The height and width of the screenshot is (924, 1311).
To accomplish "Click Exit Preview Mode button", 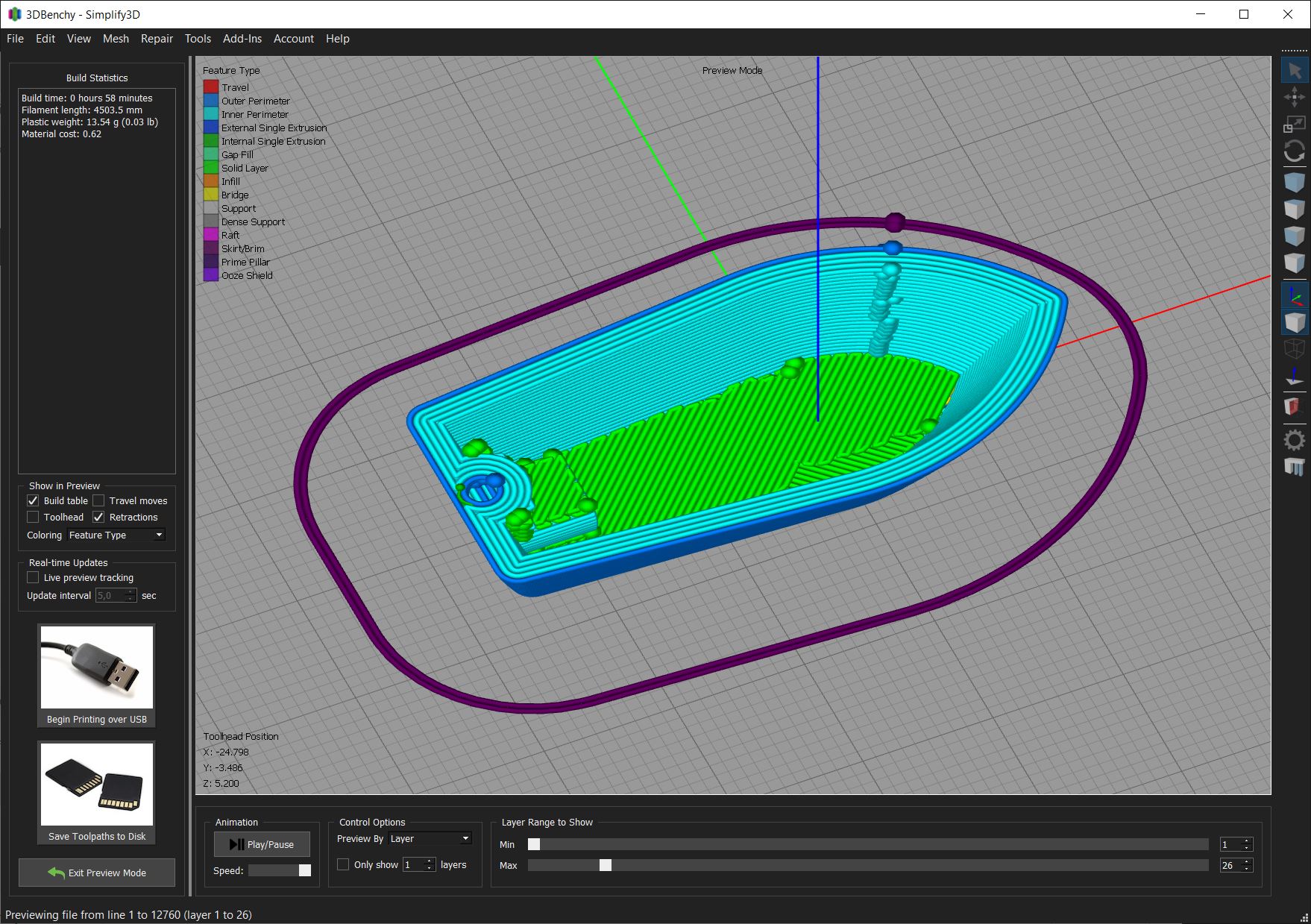I will pyautogui.click(x=97, y=873).
